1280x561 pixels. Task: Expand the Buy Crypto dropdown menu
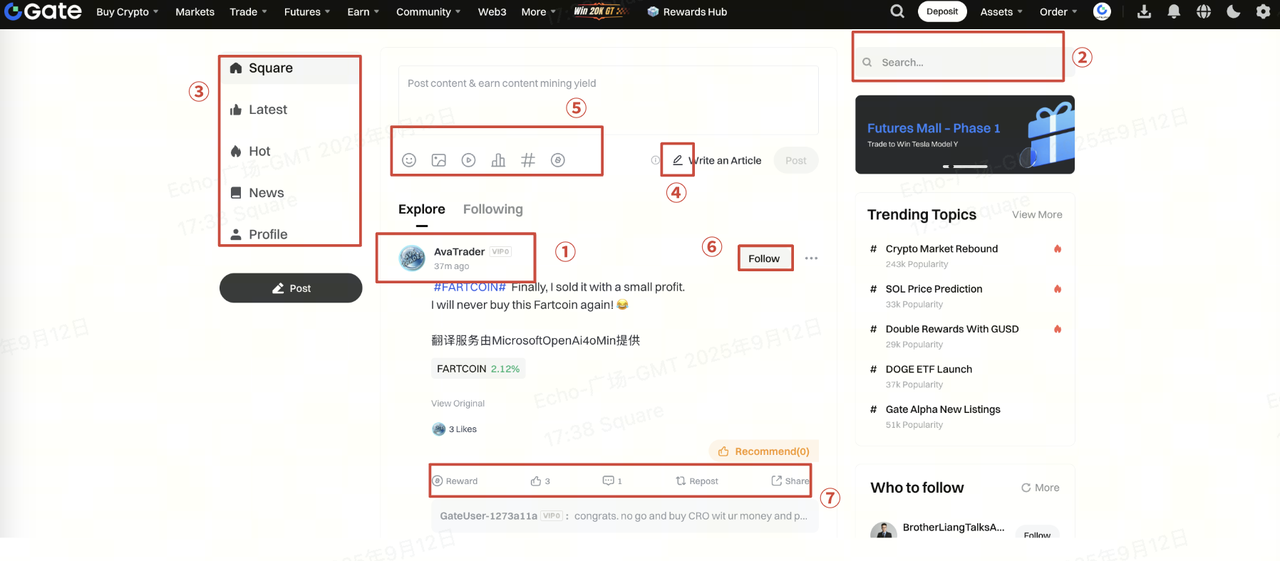click(x=127, y=12)
